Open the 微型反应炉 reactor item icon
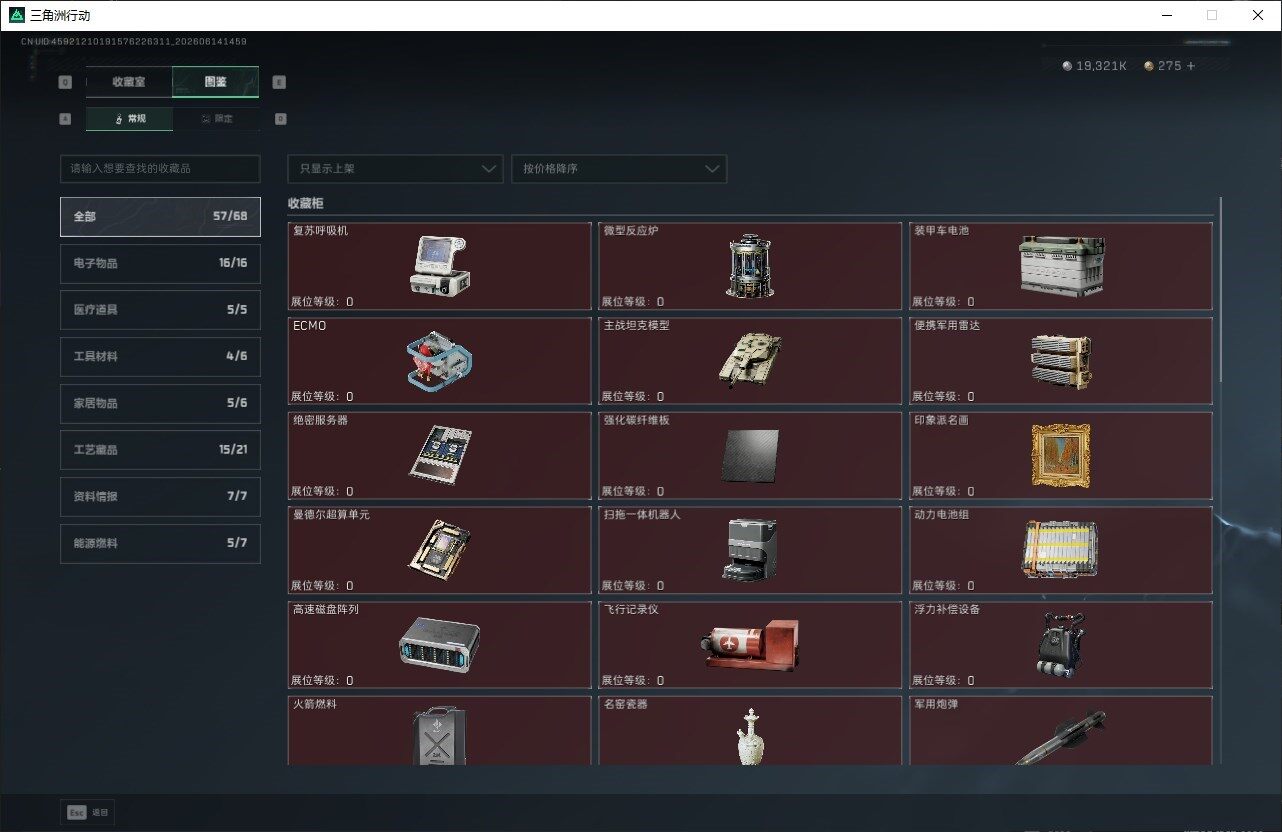1282x832 pixels. tap(750, 267)
